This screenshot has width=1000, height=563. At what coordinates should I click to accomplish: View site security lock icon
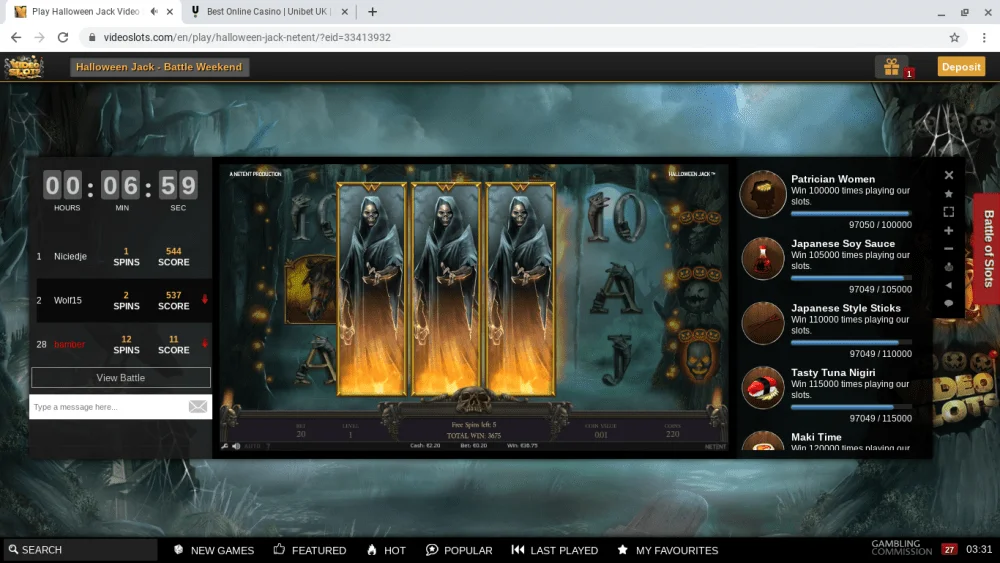tap(92, 38)
